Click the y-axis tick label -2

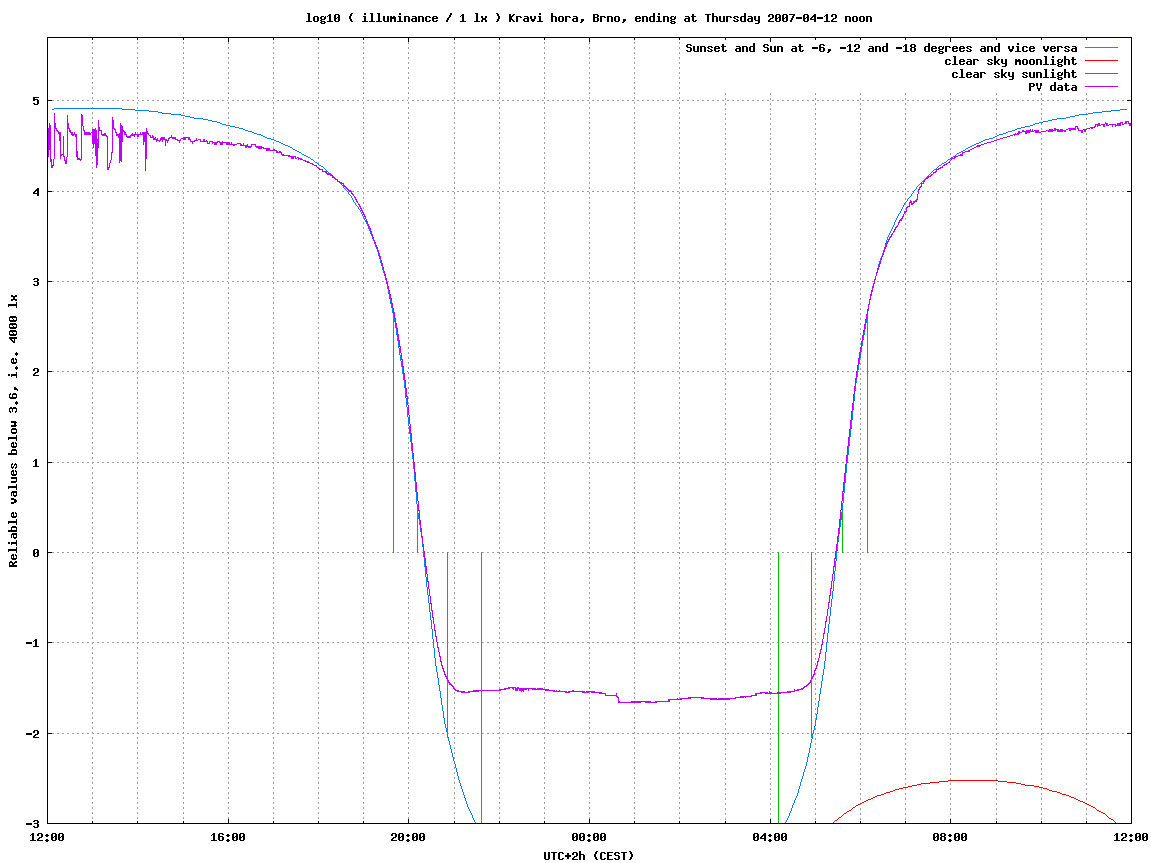(33, 733)
